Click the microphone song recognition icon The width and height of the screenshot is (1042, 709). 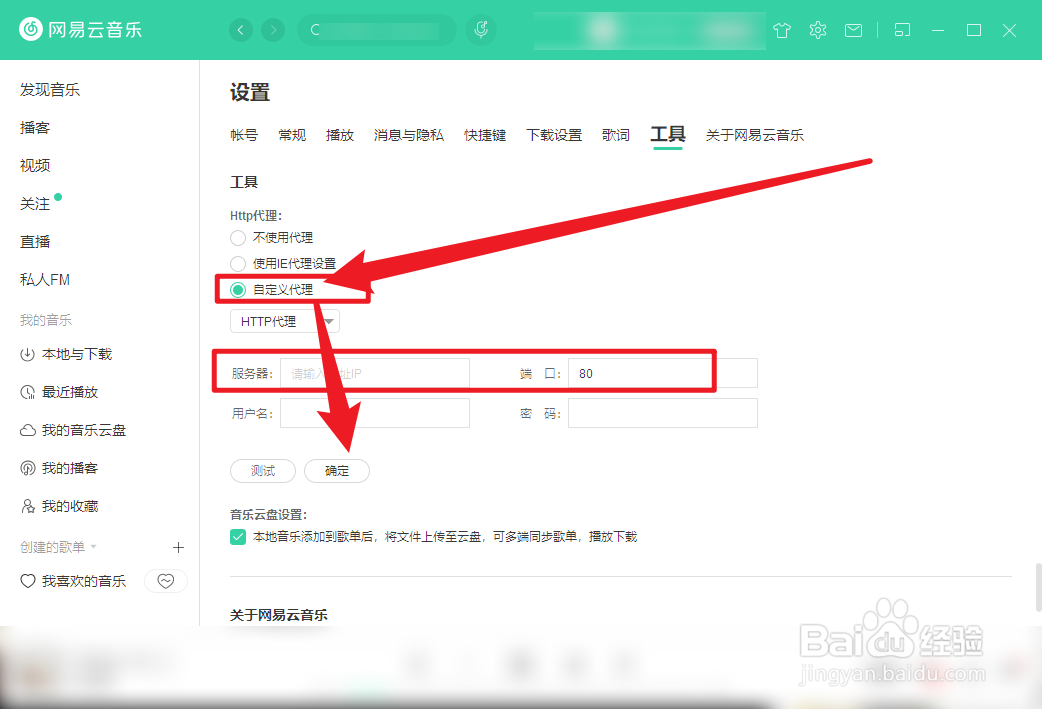pos(481,30)
